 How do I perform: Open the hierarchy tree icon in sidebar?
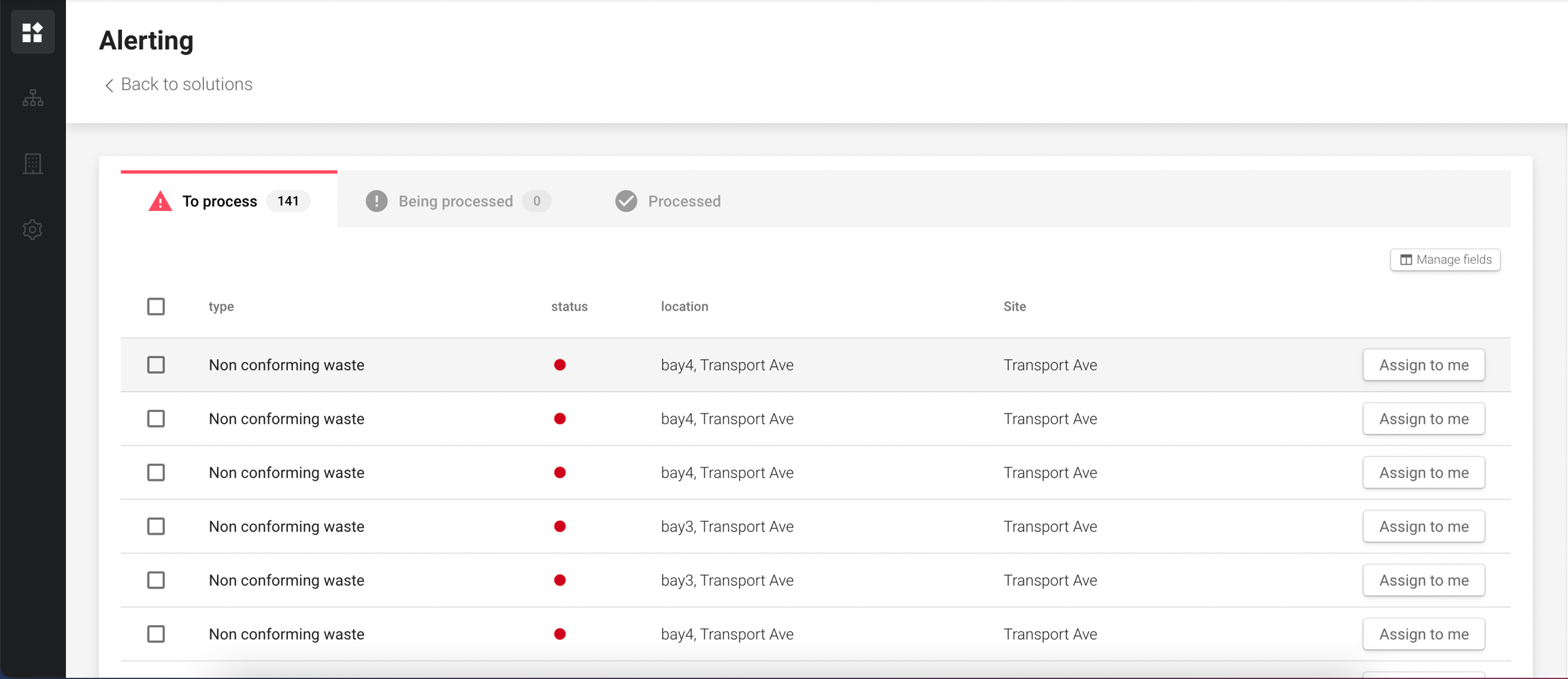pos(33,99)
